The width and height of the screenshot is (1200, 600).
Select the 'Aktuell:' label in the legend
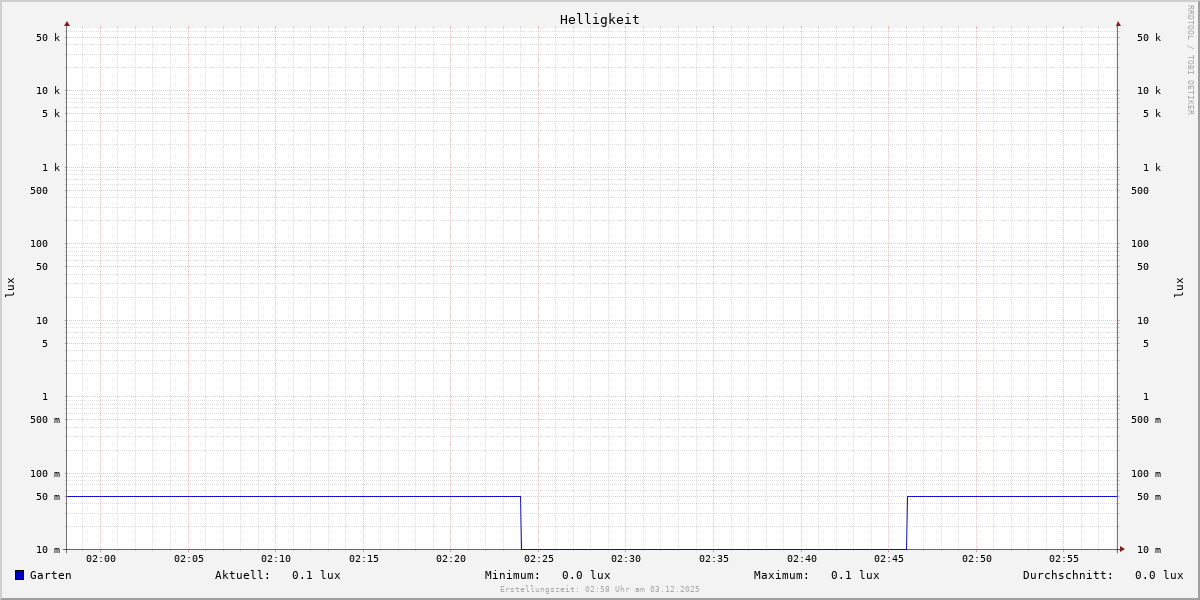coord(243,575)
